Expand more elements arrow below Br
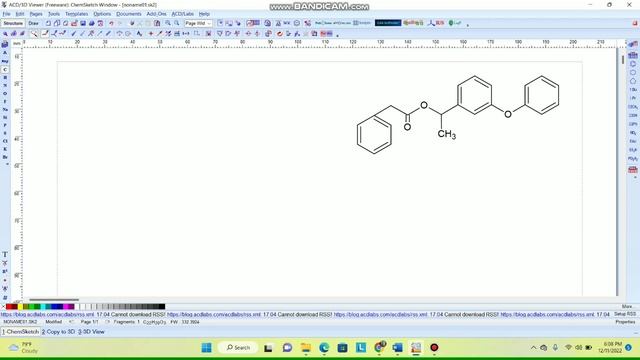Image resolution: width=640 pixels, height=360 pixels. point(7,164)
